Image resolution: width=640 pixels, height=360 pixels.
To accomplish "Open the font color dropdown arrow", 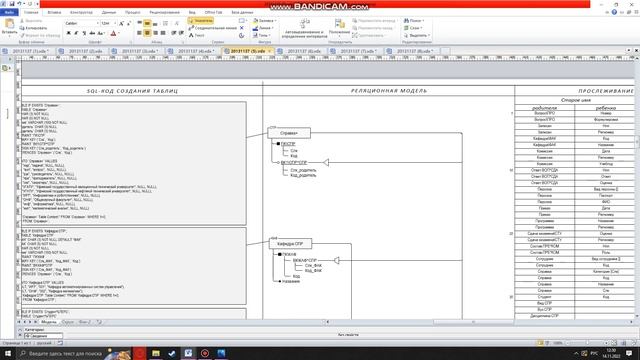I will tap(119, 33).
